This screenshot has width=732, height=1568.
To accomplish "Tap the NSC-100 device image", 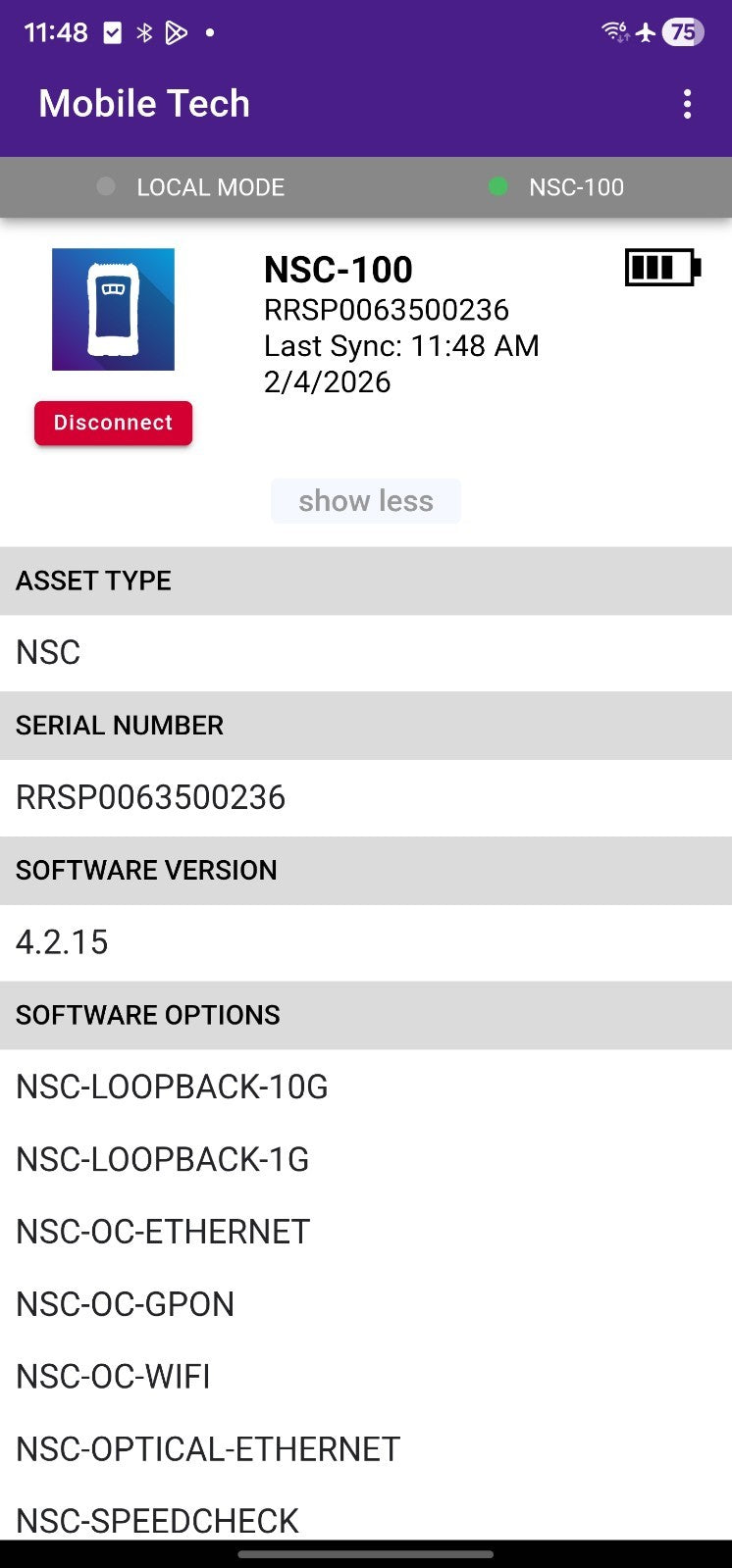I will (113, 309).
